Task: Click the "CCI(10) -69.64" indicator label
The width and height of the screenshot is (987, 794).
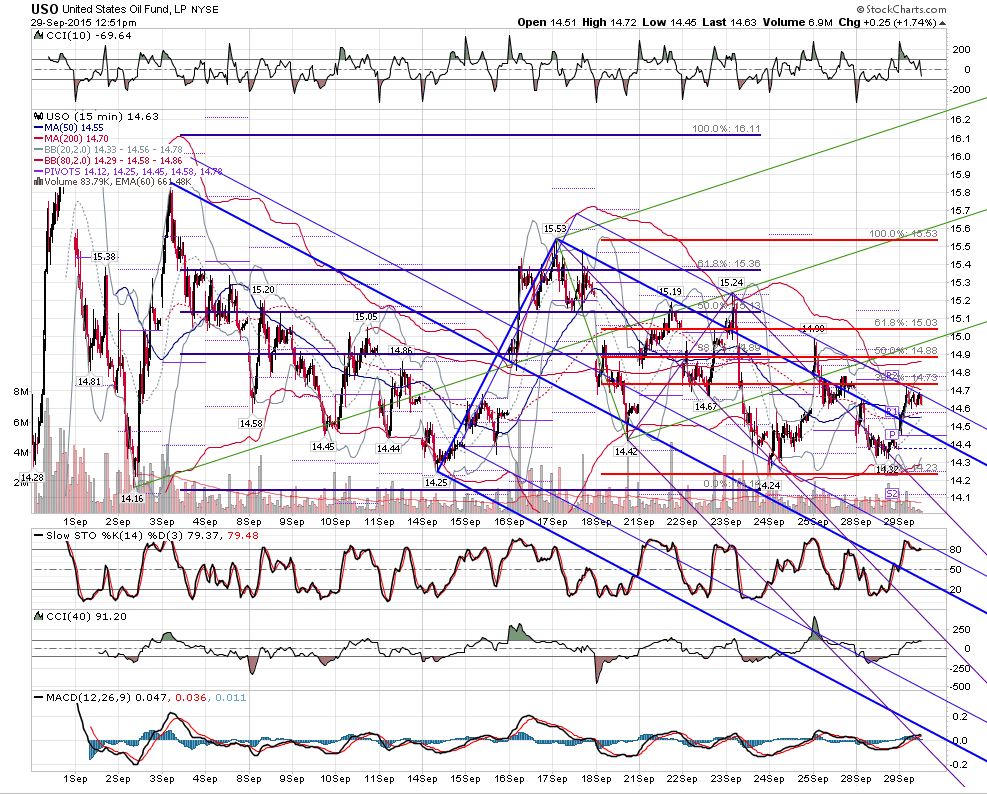Action: pyautogui.click(x=89, y=35)
